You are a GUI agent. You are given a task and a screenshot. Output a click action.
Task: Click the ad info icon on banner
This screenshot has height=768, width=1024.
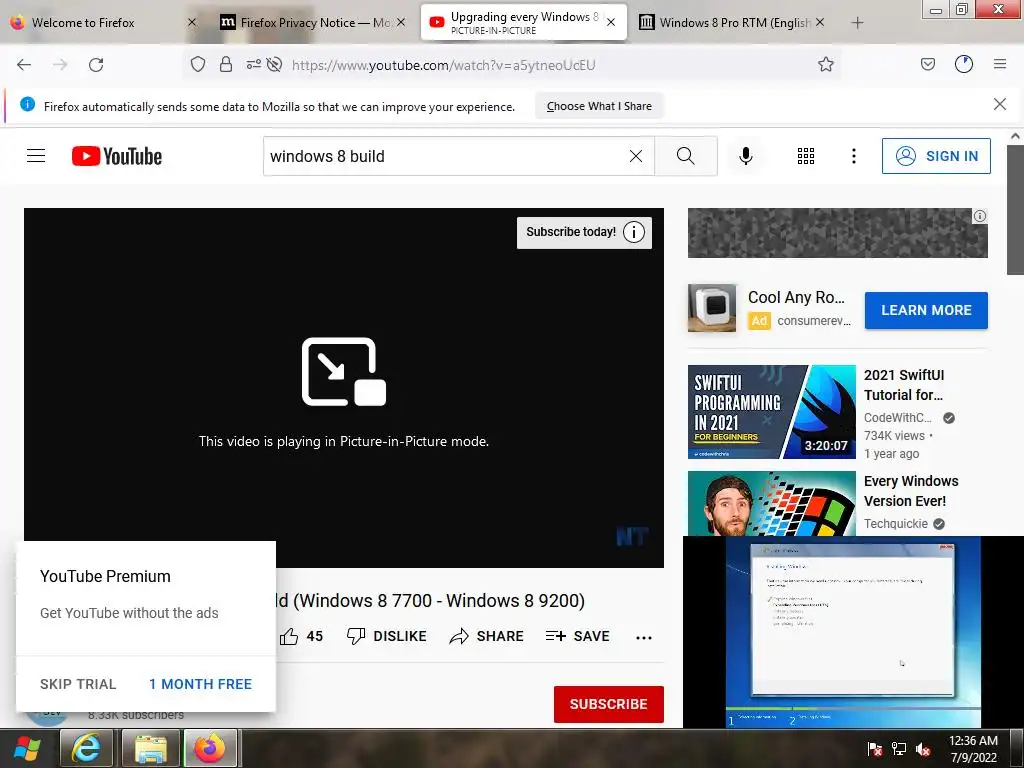(980, 216)
